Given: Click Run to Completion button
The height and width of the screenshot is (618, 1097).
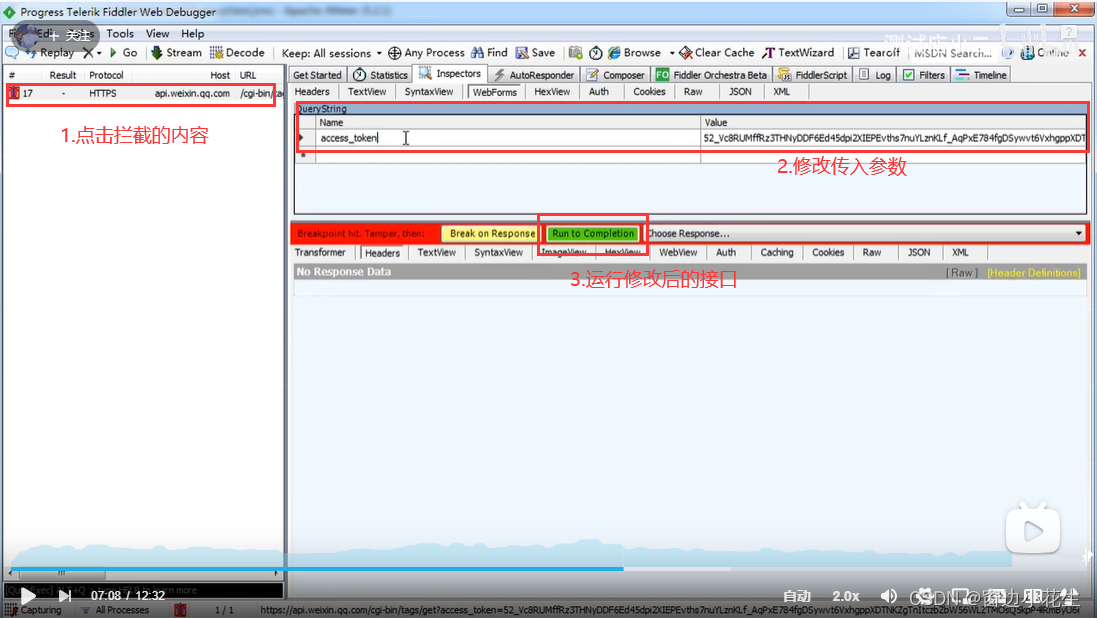Looking at the screenshot, I should click(593, 233).
